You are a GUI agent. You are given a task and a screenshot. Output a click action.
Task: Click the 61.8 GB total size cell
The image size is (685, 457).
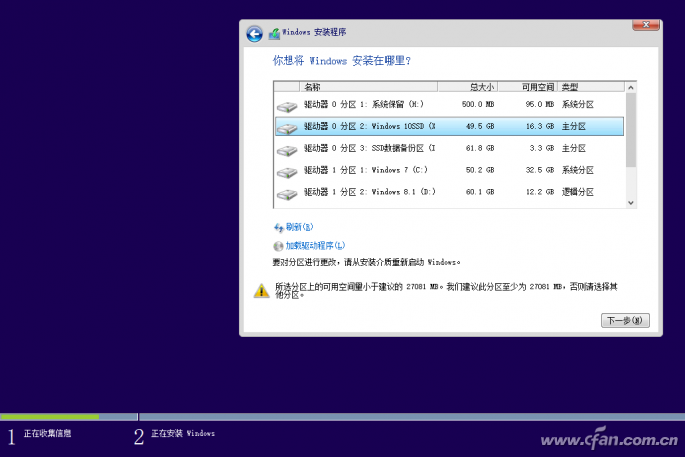click(480, 148)
